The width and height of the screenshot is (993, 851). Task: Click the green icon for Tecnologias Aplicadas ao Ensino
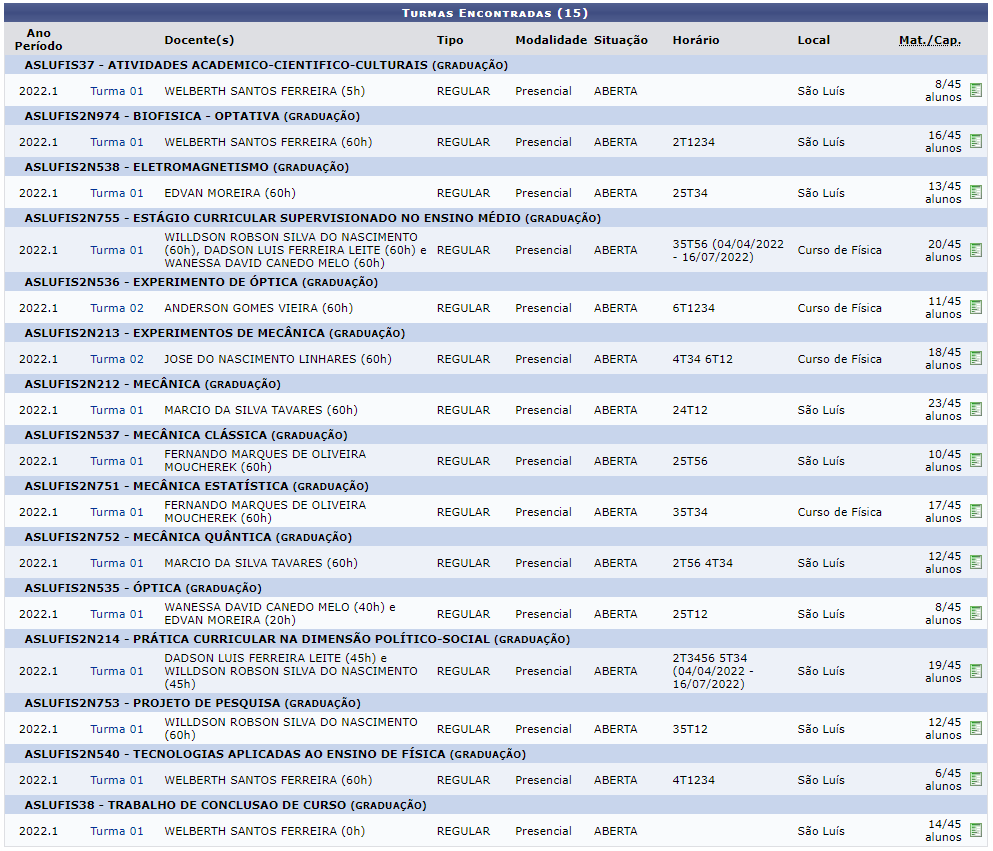point(976,780)
